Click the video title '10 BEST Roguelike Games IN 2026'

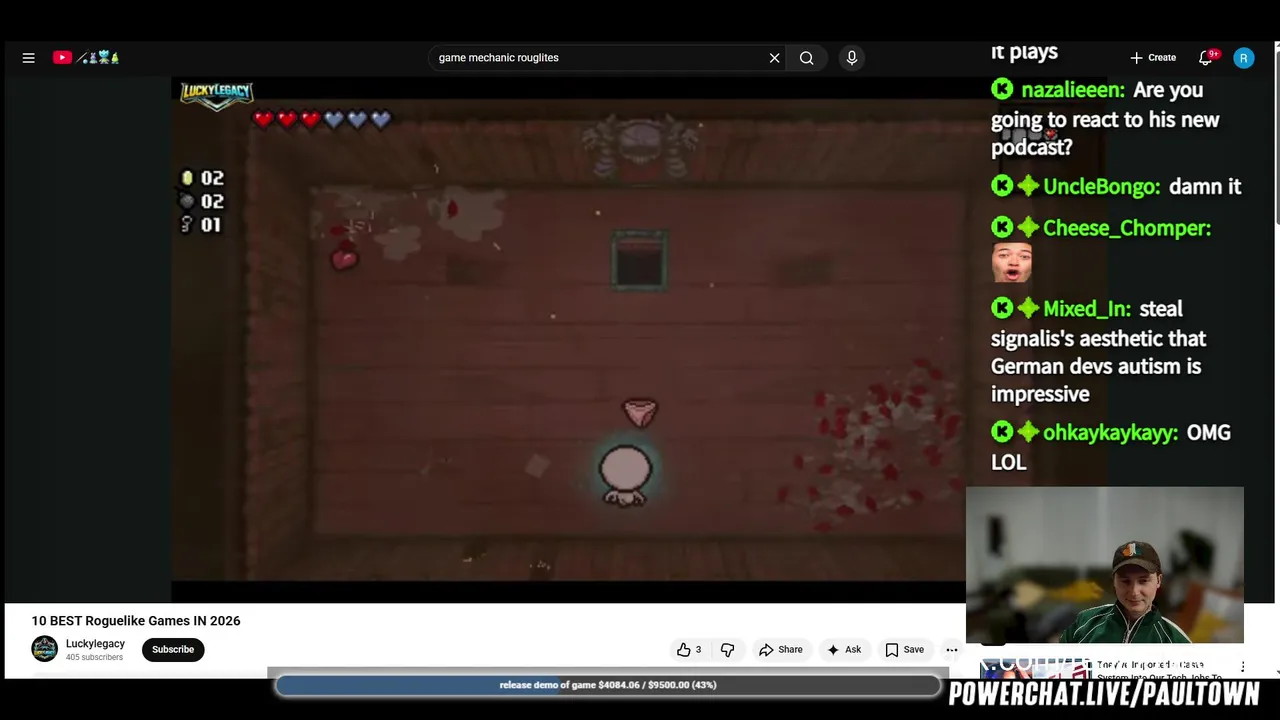pyautogui.click(x=136, y=621)
